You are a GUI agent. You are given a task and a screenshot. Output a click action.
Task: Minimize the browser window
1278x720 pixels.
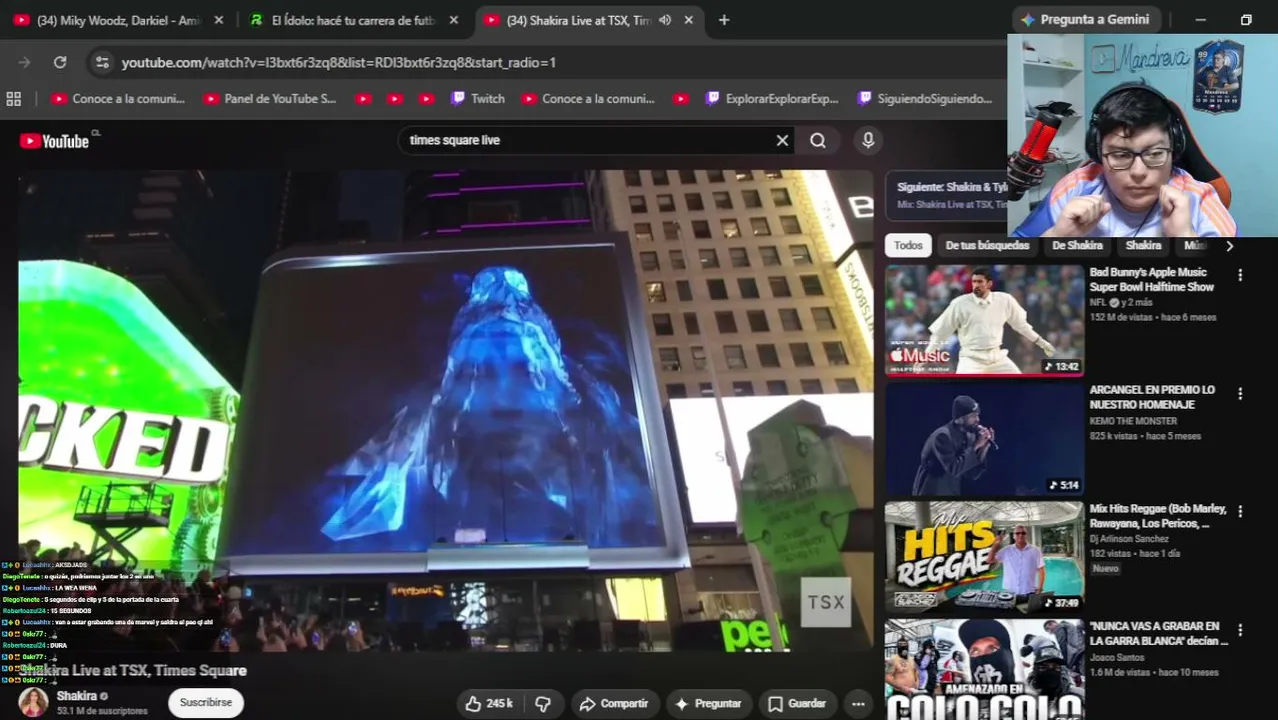pos(1200,20)
